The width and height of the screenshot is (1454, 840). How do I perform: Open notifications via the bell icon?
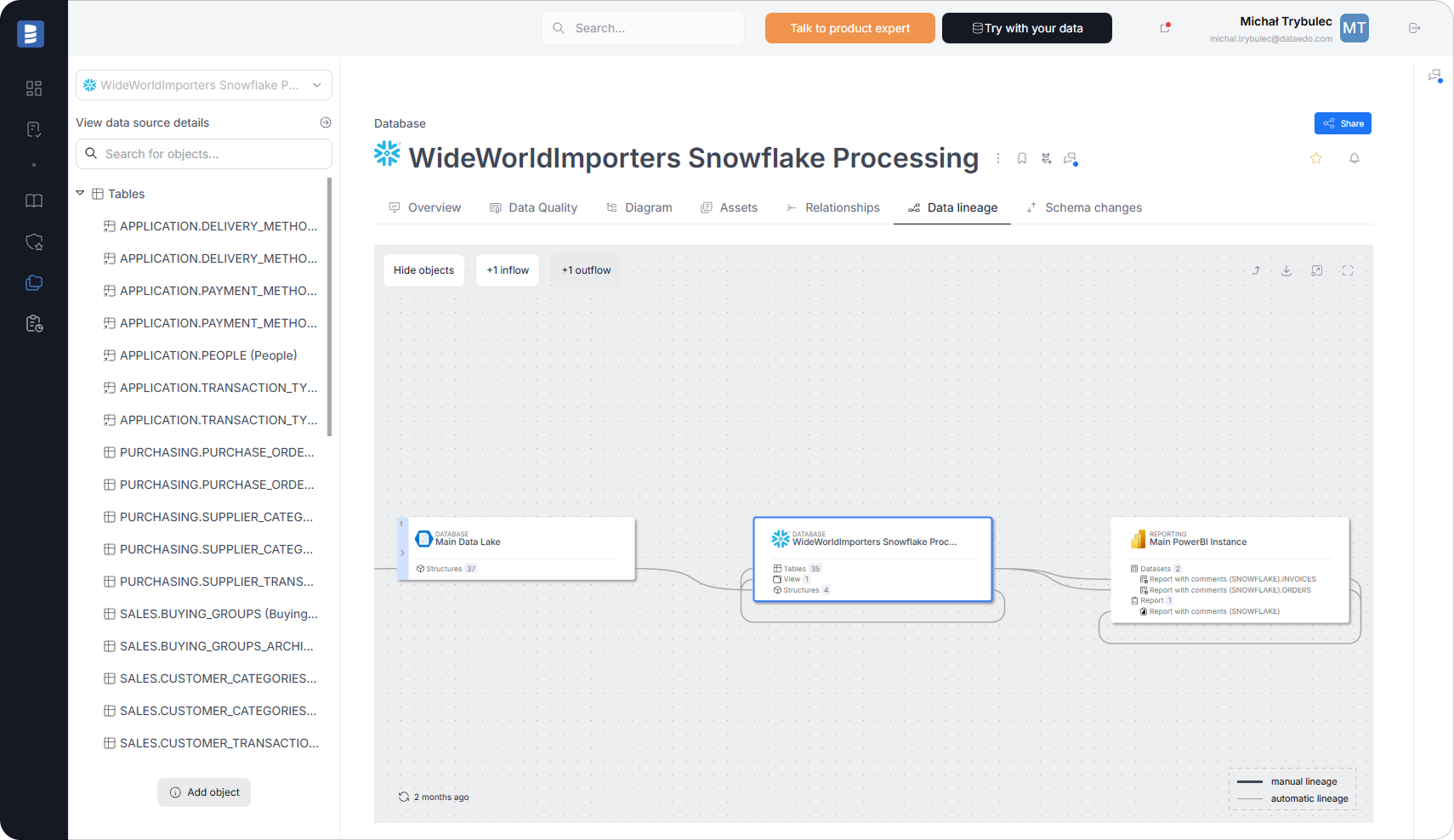tap(1355, 158)
